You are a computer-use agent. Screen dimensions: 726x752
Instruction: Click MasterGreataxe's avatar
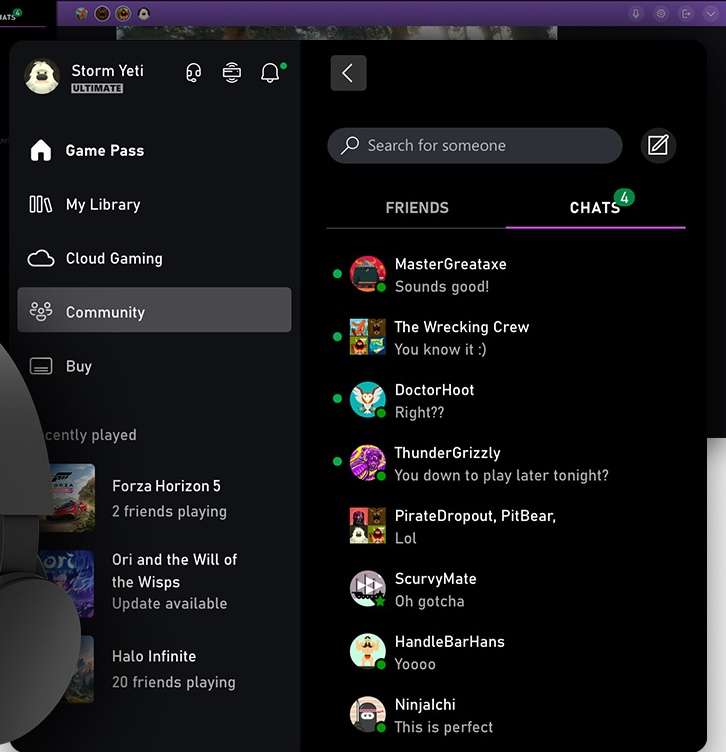367,274
